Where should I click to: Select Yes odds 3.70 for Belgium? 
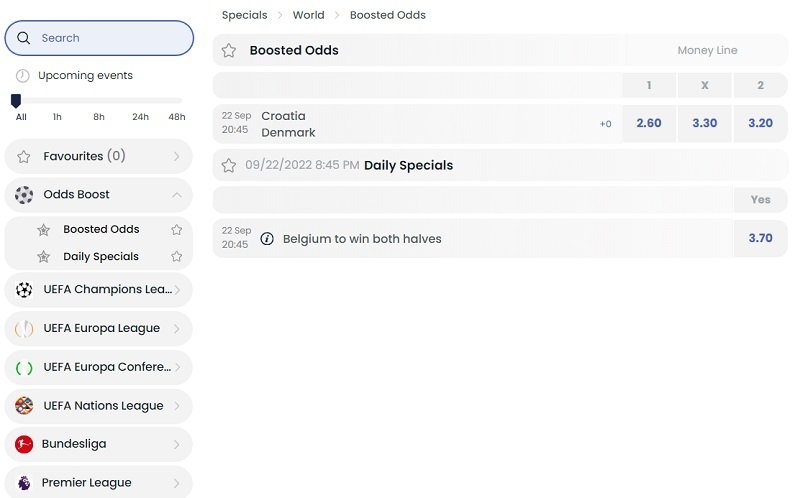point(761,238)
